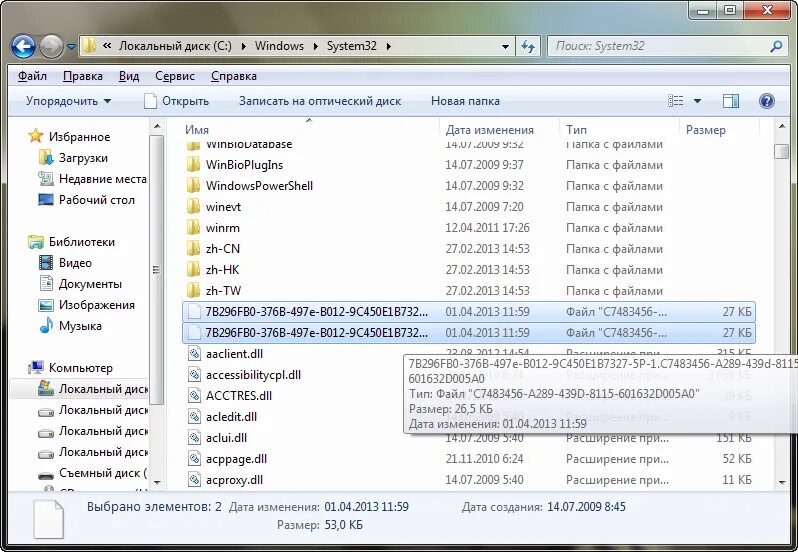Screen dimensions: 798x552
Task: Click the aaclient.dll file icon
Action: click(194, 354)
